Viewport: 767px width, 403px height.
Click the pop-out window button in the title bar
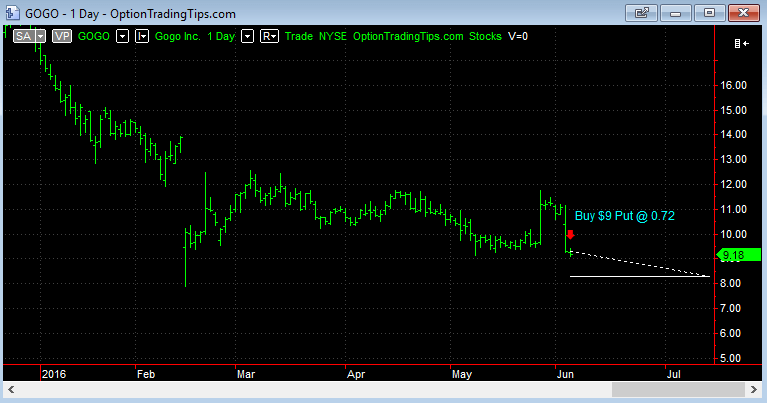[641, 13]
